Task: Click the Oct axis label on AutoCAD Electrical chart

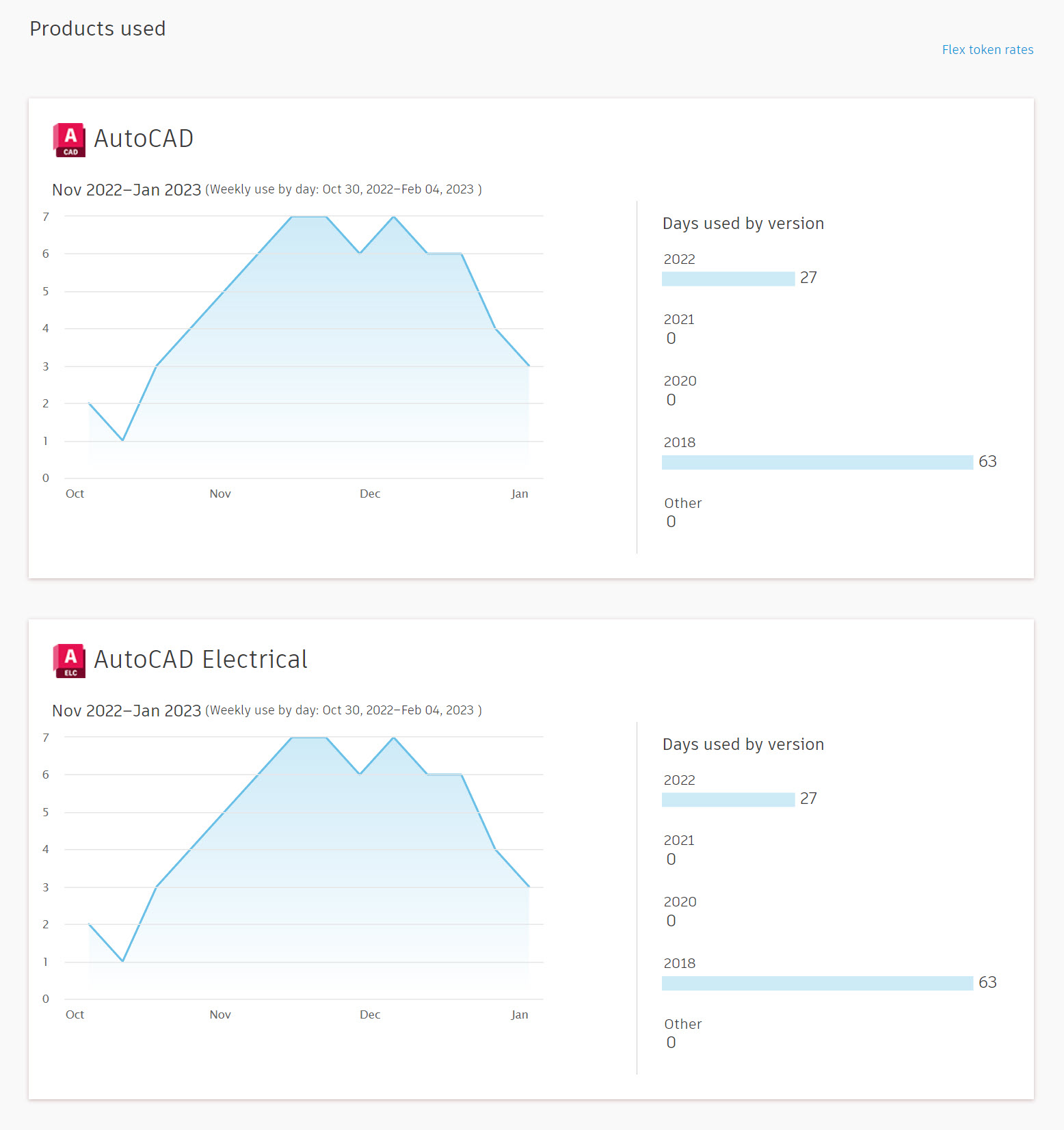Action: click(75, 1015)
